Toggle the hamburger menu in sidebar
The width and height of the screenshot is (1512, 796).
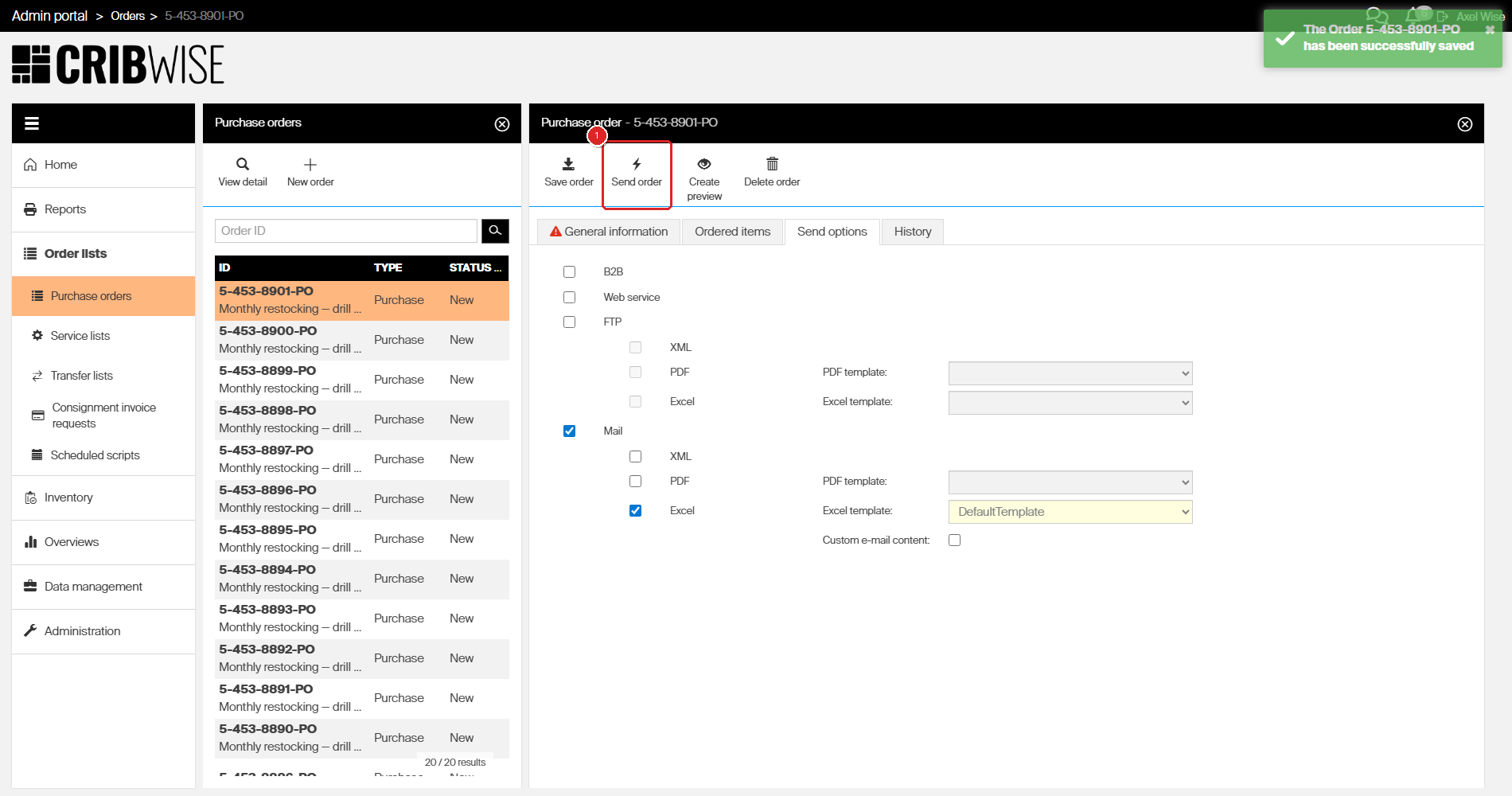32,123
